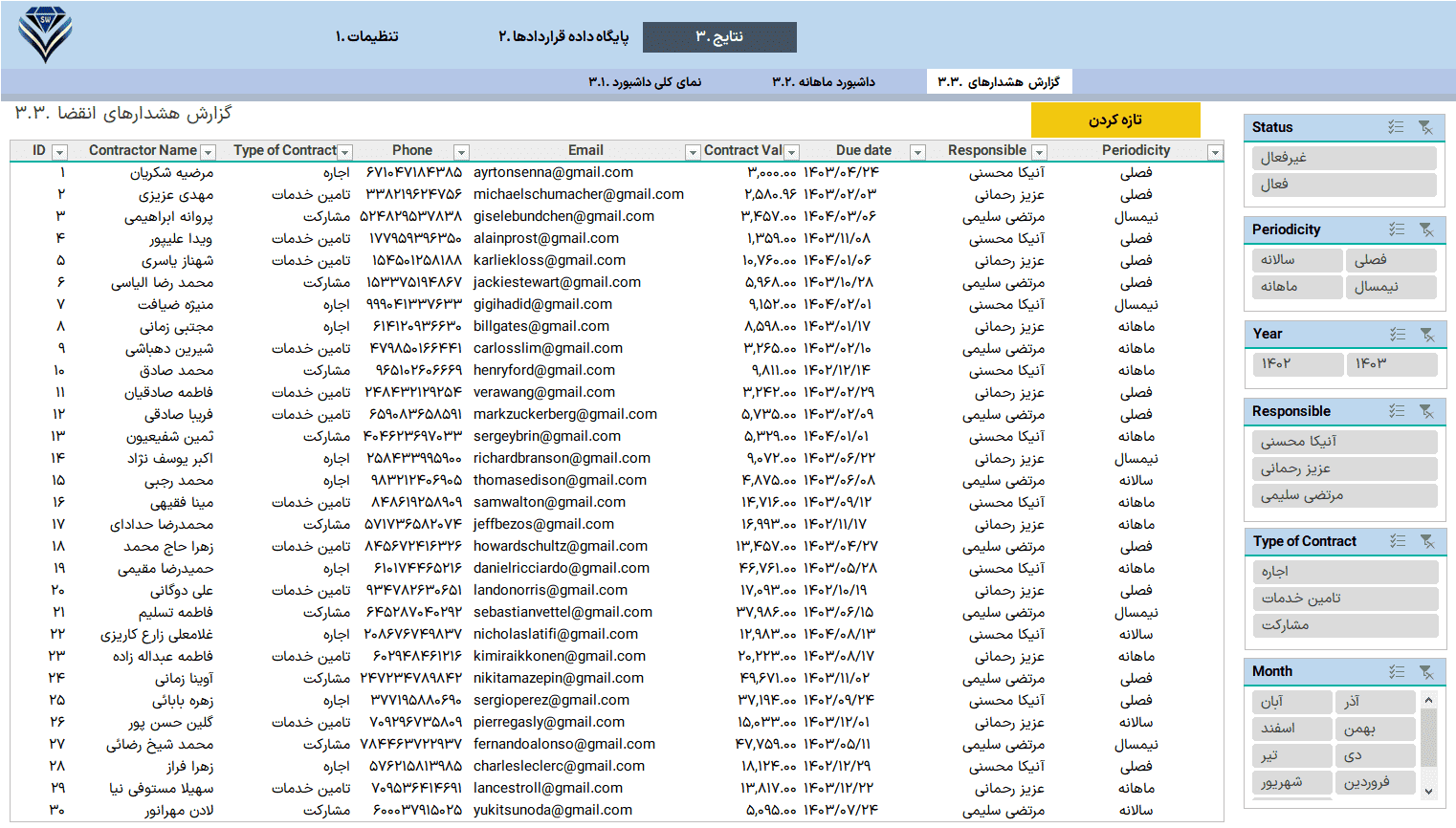Click email jeffbezos@gmail.com
Screen dimensions: 1456x828
point(543,524)
